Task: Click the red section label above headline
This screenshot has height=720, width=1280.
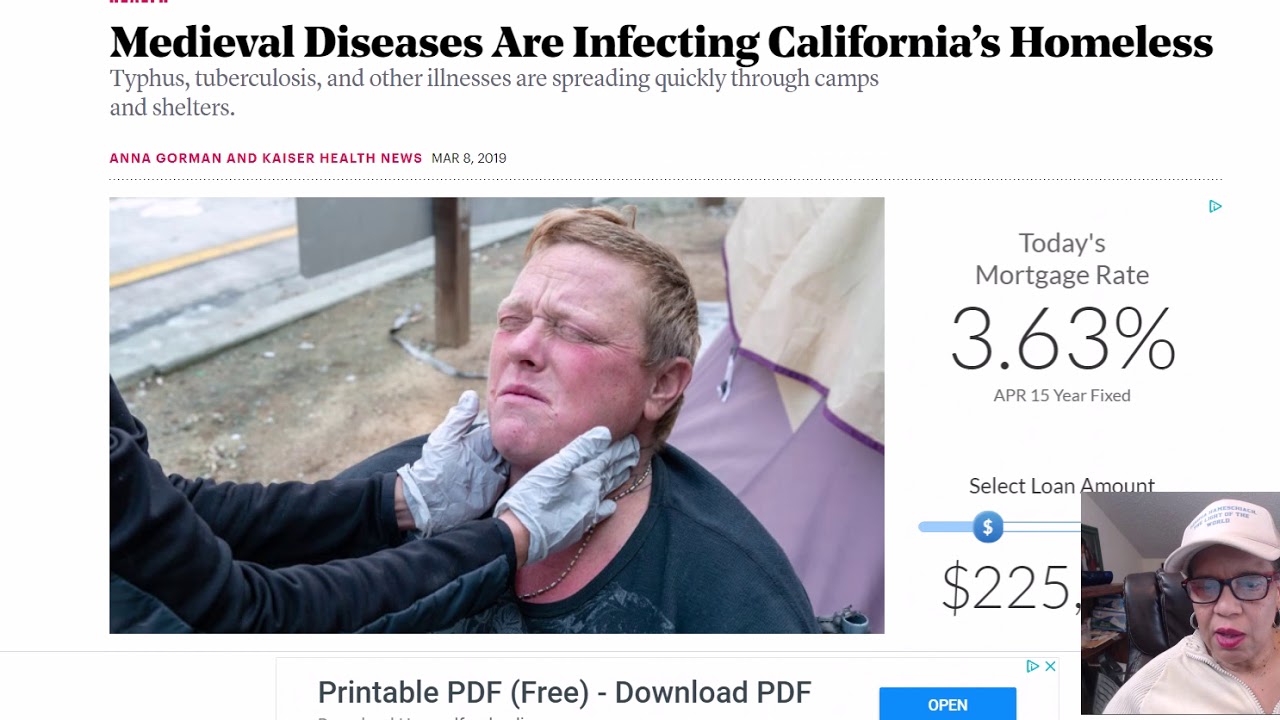Action: [138, 2]
